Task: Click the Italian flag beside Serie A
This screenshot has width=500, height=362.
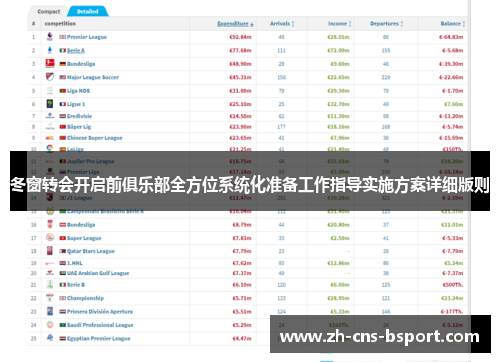Action: click(x=63, y=50)
